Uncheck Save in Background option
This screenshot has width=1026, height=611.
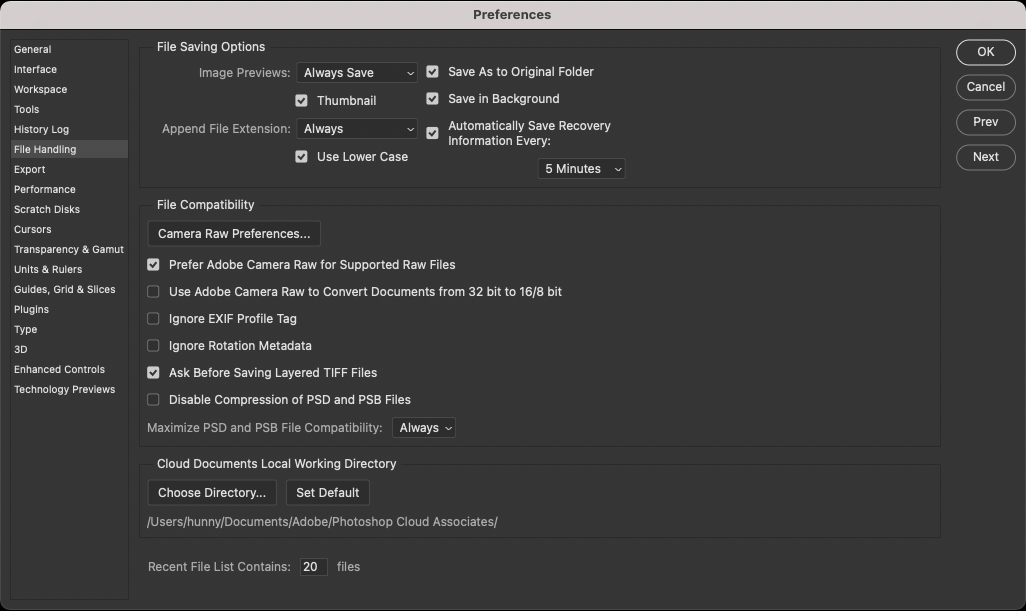pos(433,99)
